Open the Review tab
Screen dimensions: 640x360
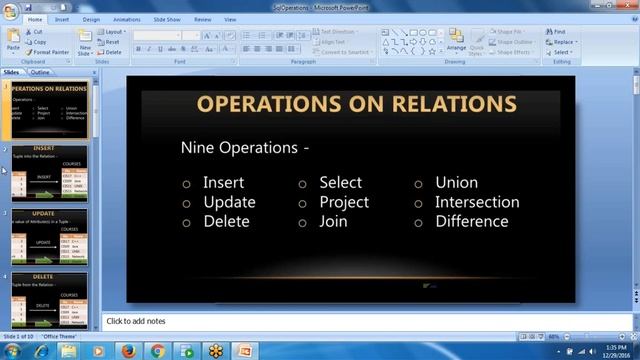click(202, 20)
